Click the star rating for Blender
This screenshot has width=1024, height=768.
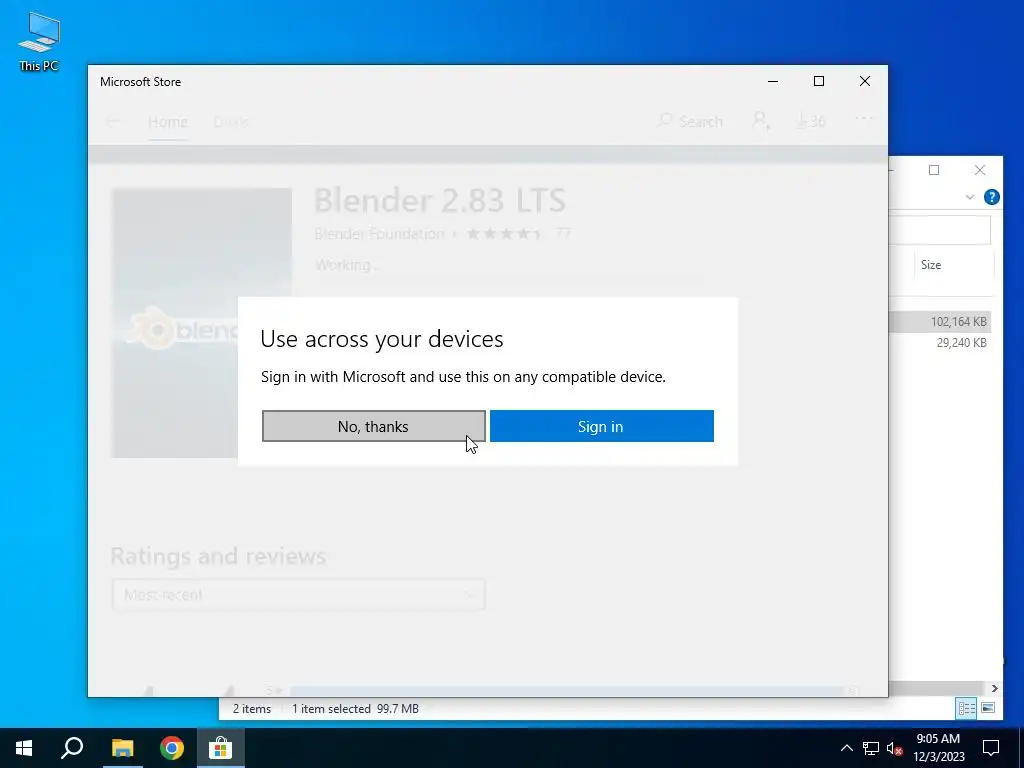tap(504, 234)
